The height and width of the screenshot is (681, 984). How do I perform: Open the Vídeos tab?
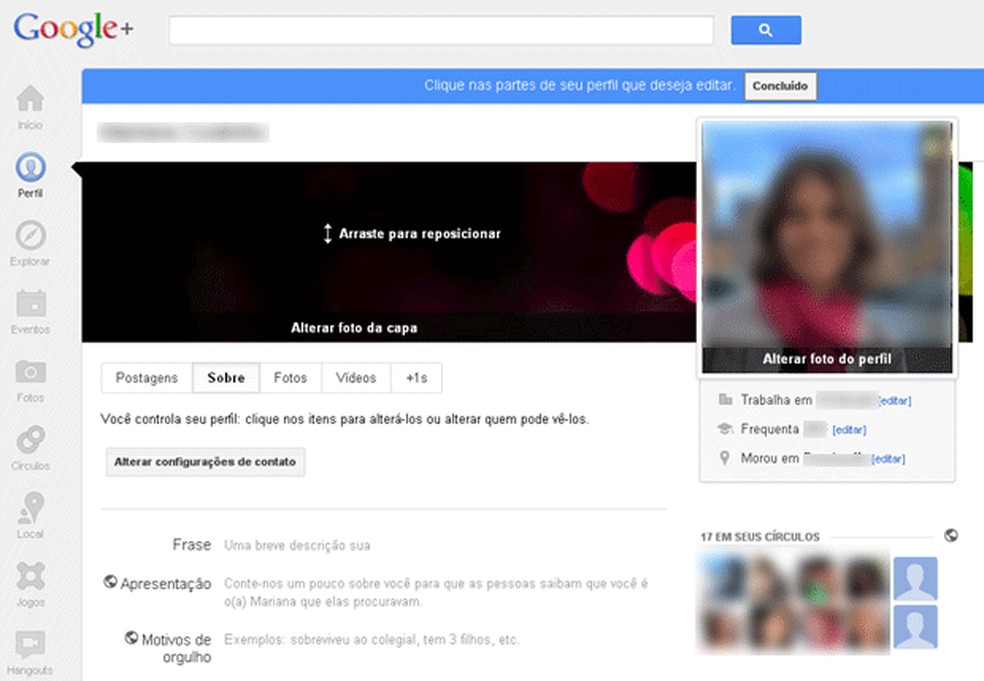coord(356,378)
